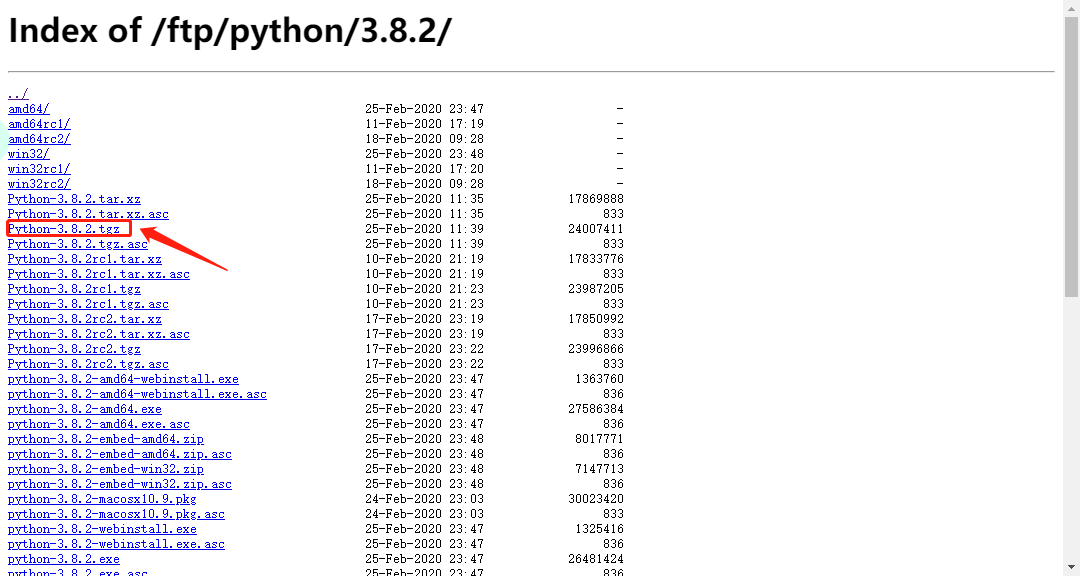Download Python-3.8.2.tar.xz
The image size is (1080, 576).
click(74, 199)
